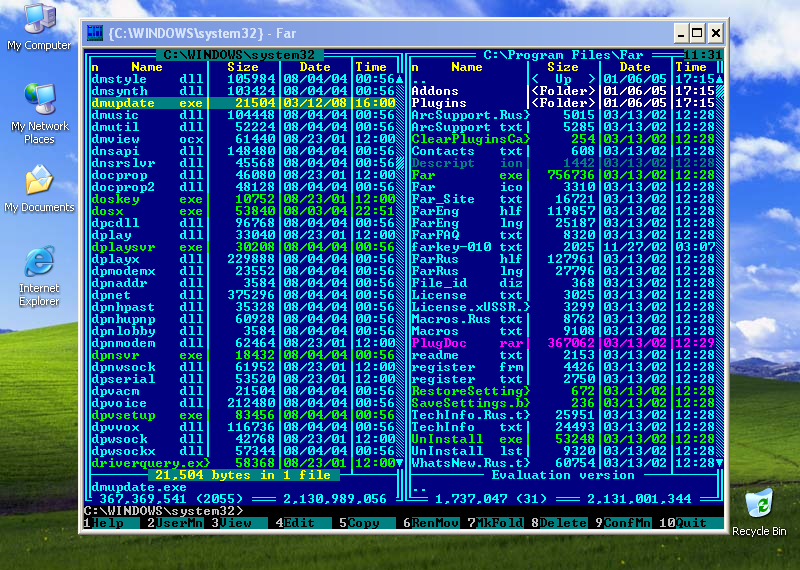Open the Recycle Bin icon
This screenshot has width=800, height=570.
[758, 505]
